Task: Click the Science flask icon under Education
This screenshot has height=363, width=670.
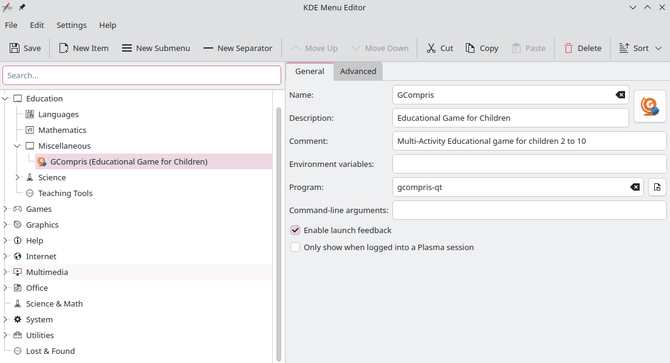Action: point(29,178)
